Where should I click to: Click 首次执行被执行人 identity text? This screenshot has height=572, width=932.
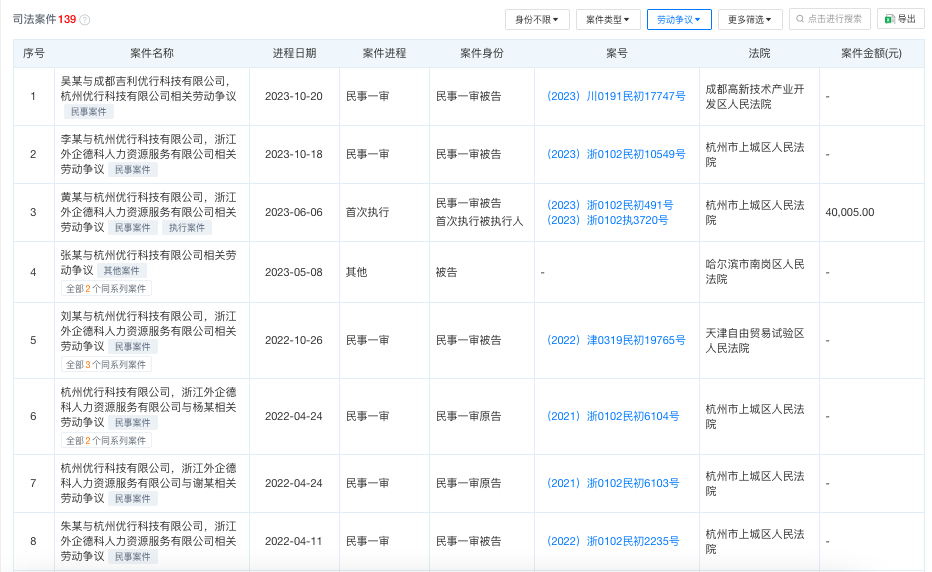[479, 221]
